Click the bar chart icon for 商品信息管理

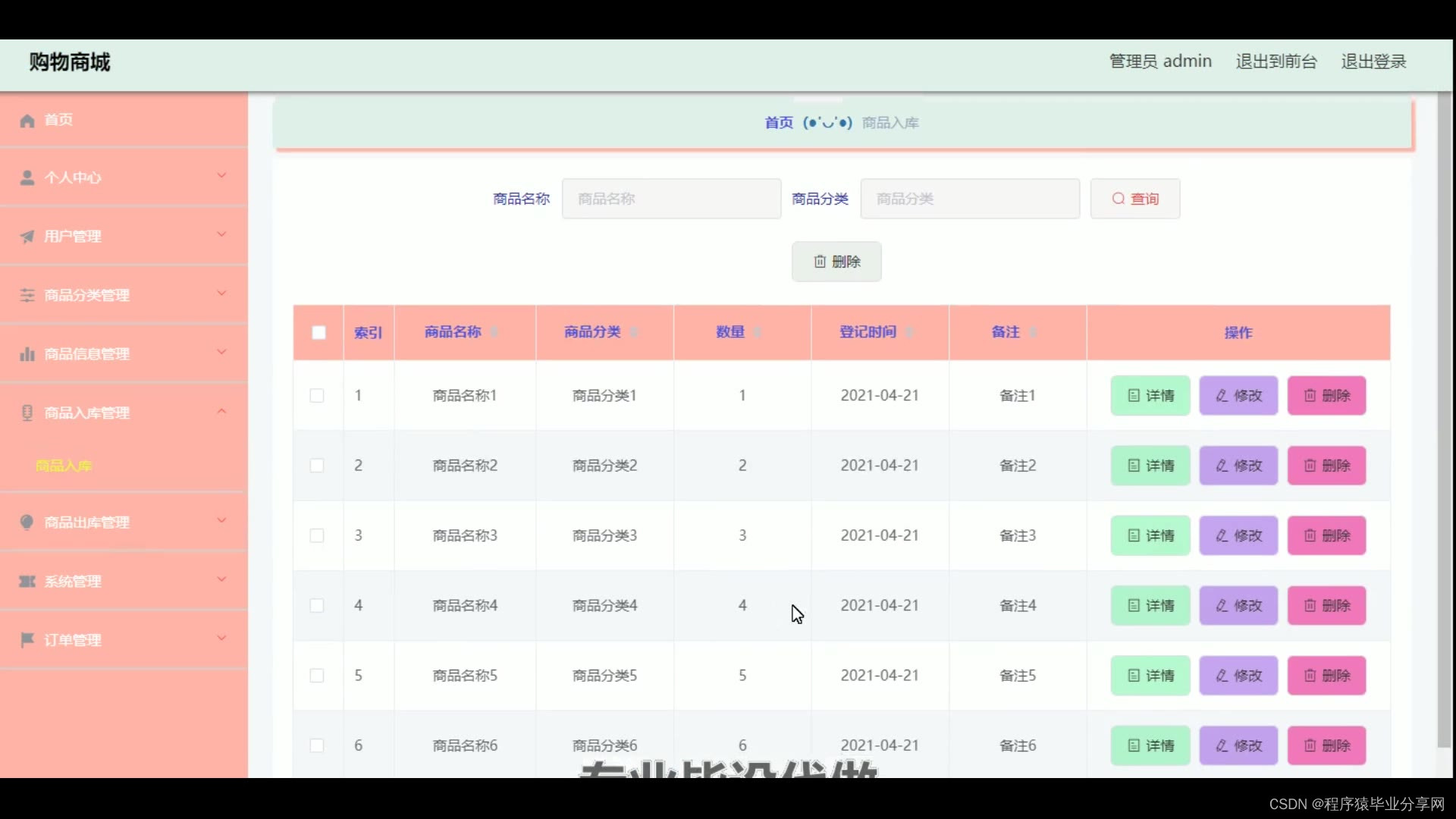pyautogui.click(x=27, y=354)
